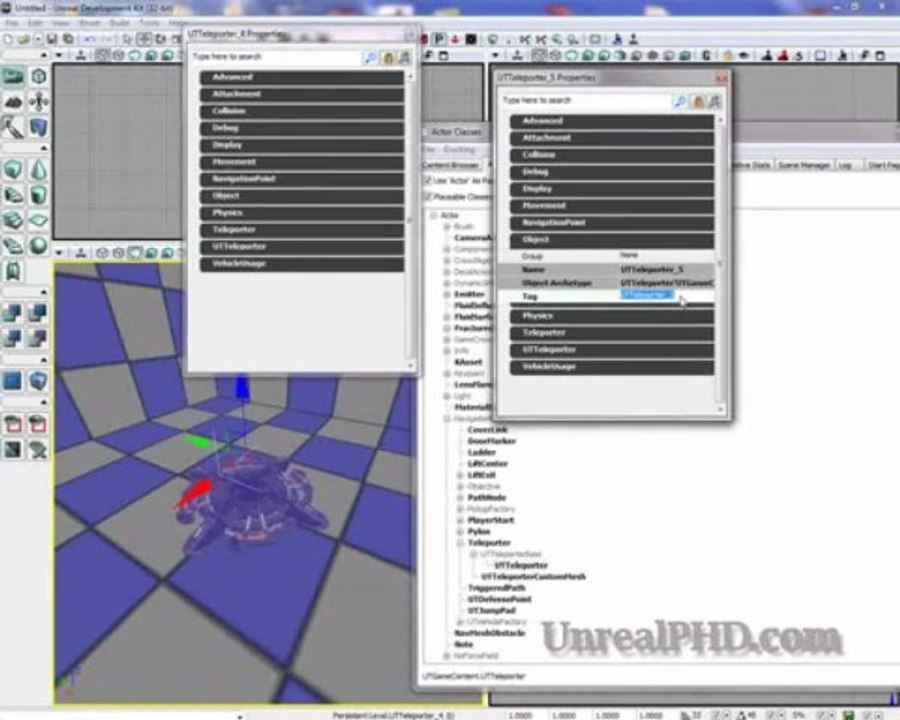900x720 pixels.
Task: Click the Save icon in main toolbar
Action: tap(52, 39)
